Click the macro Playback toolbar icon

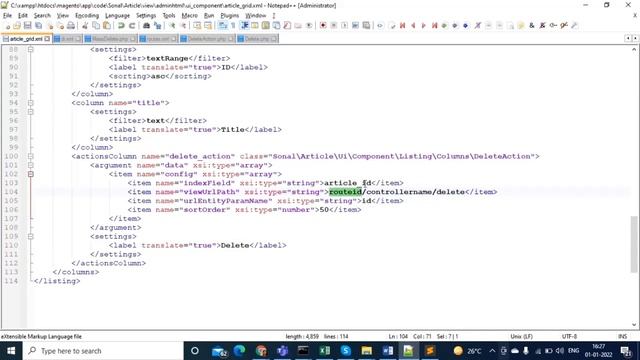(x=344, y=26)
